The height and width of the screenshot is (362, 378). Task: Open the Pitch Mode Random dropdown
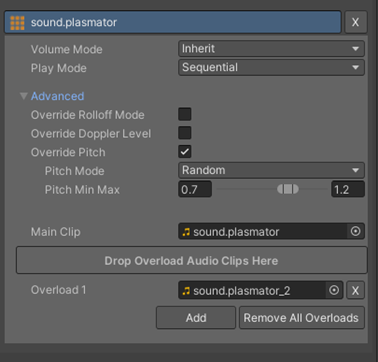click(271, 170)
